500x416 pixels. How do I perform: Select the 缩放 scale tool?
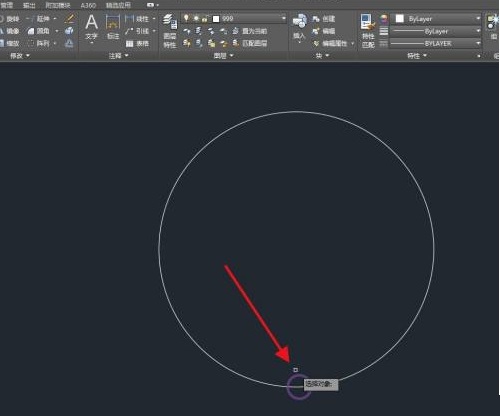pos(9,43)
